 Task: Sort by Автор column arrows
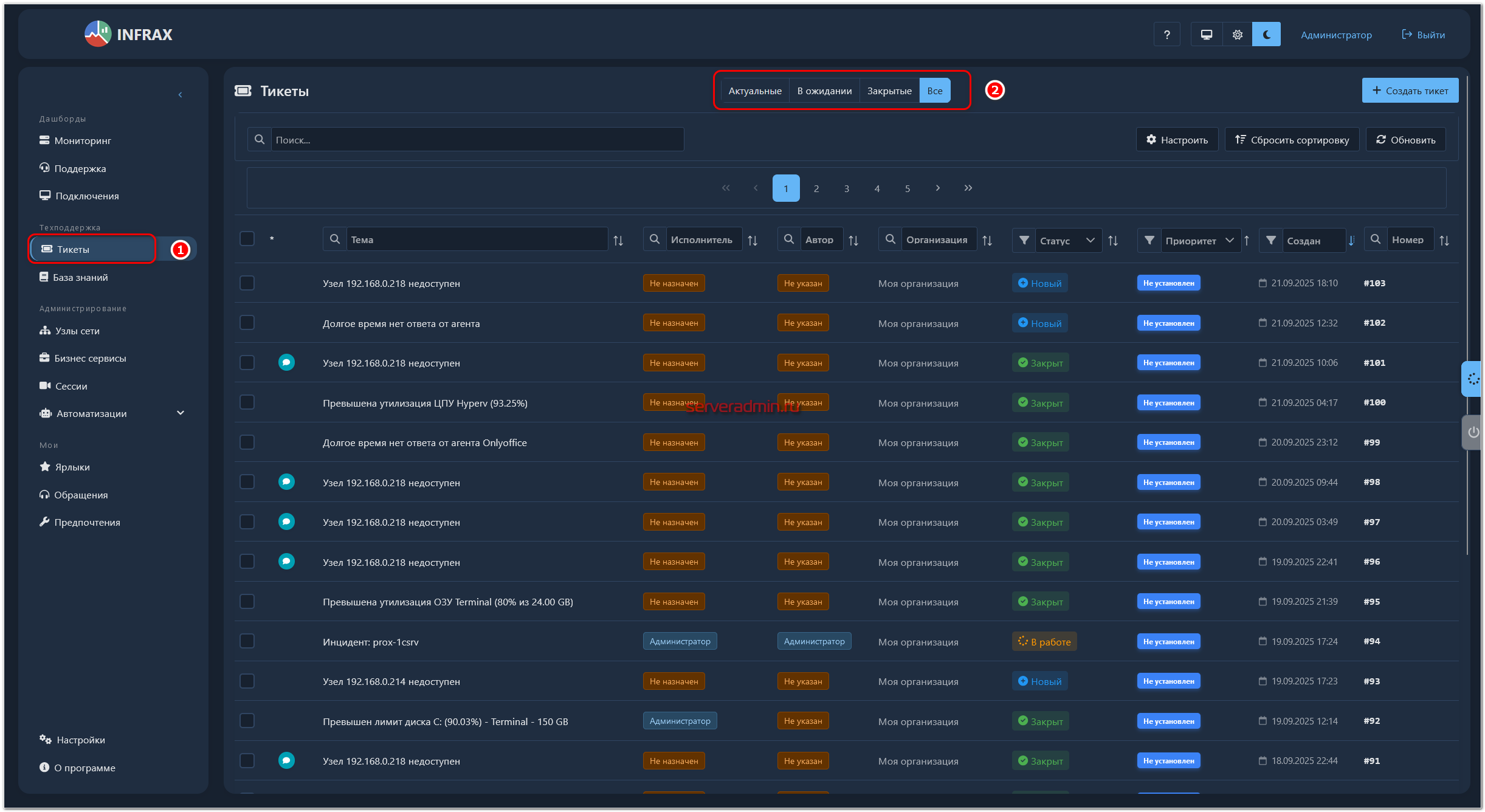coord(853,241)
